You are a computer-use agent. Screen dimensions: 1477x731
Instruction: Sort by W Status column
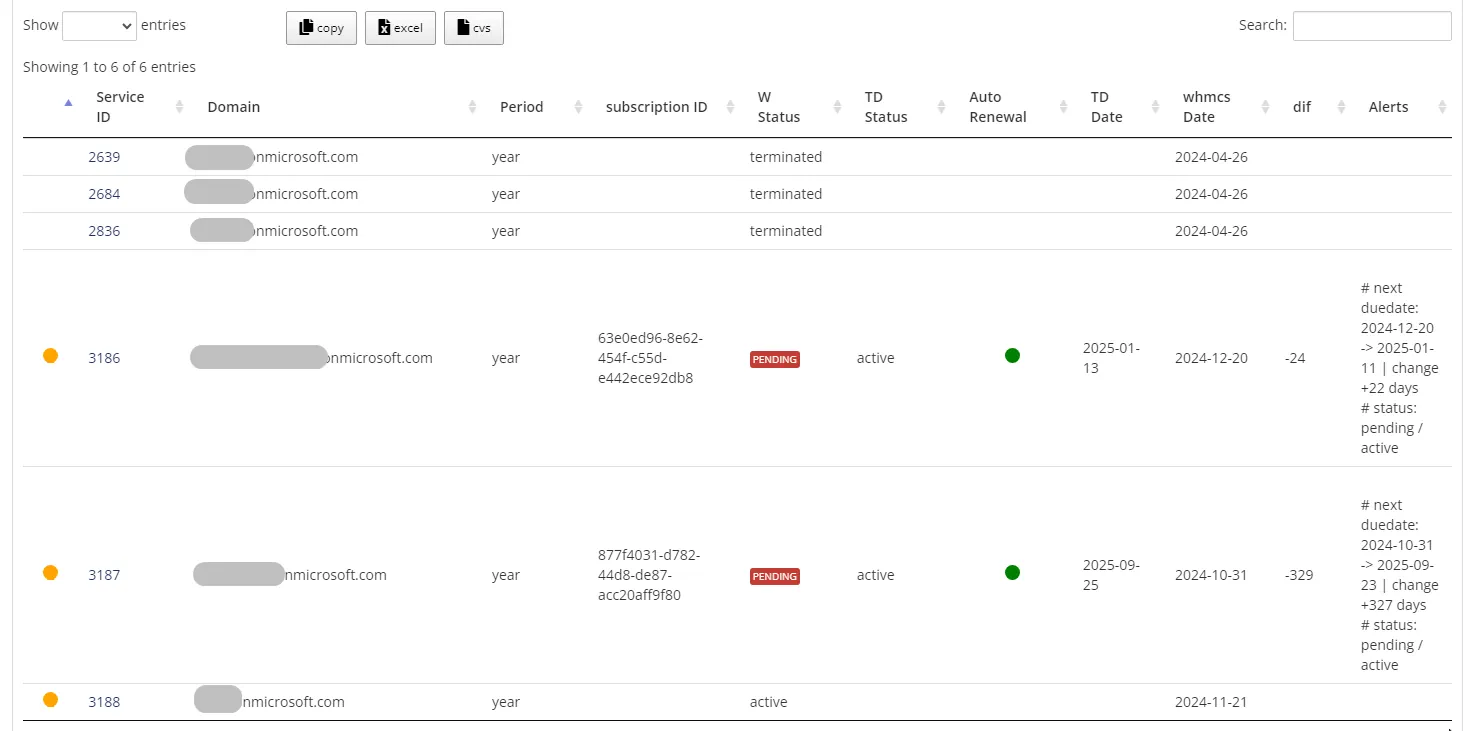click(778, 107)
